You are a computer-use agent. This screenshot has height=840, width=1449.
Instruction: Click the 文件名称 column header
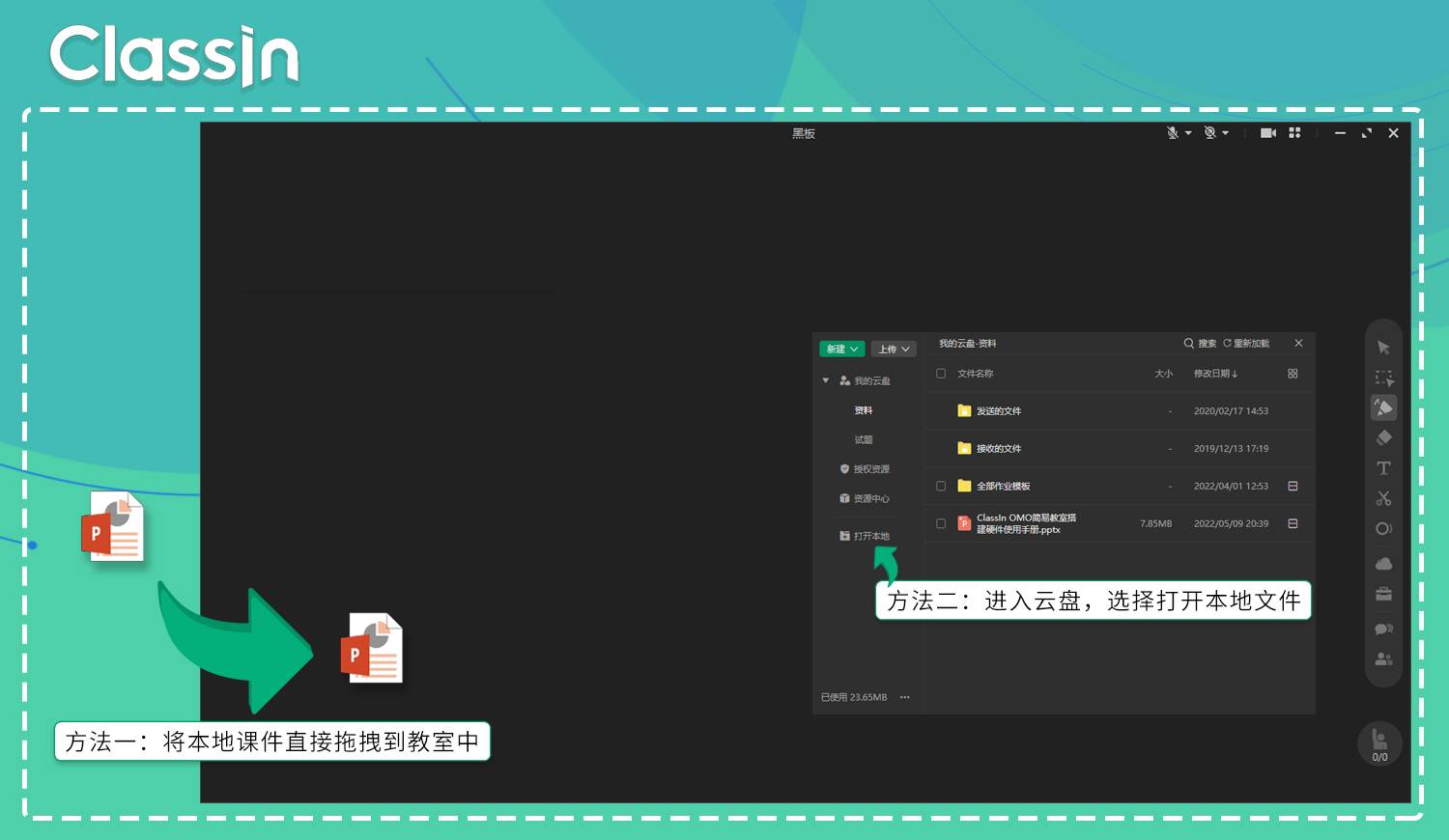tap(976, 374)
